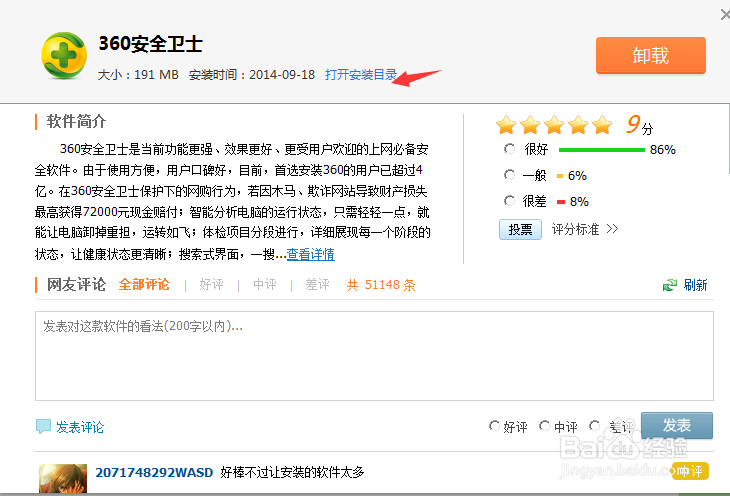Image resolution: width=730 pixels, height=496 pixels.
Task: Switch to the 全部评论 tab
Action: click(x=144, y=284)
